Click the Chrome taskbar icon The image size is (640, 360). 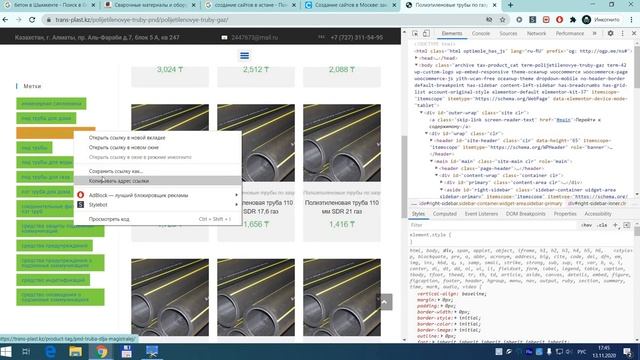101,352
